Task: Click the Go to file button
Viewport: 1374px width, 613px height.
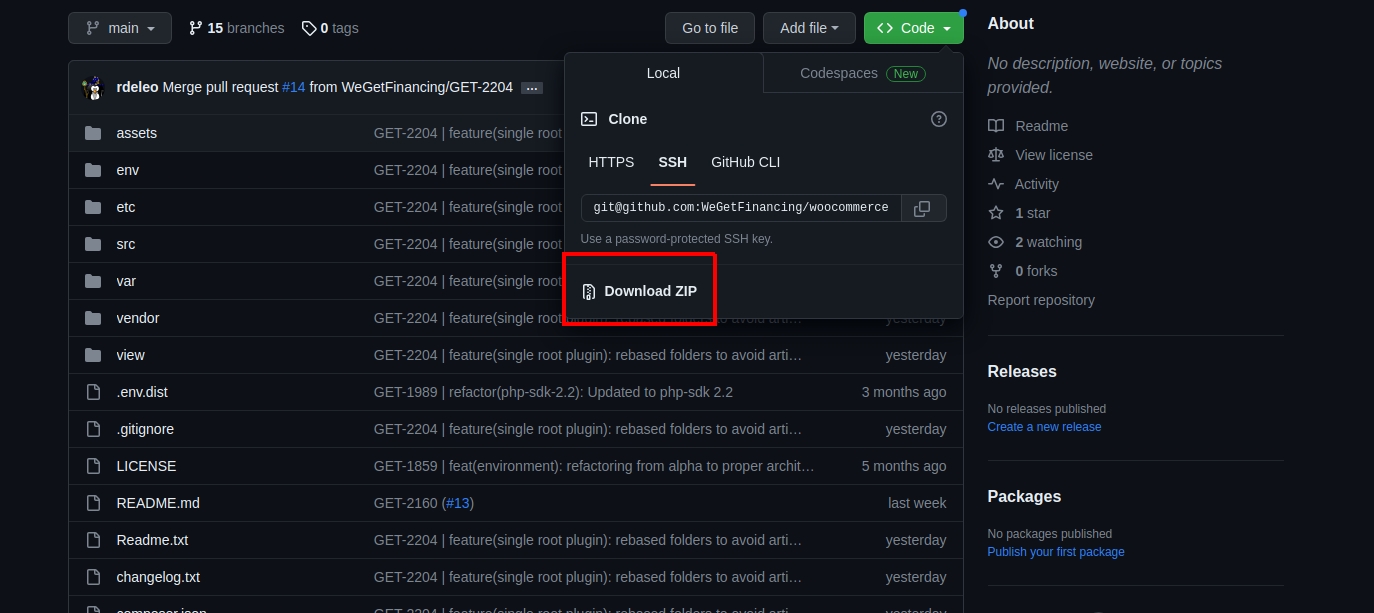Action: click(x=710, y=28)
